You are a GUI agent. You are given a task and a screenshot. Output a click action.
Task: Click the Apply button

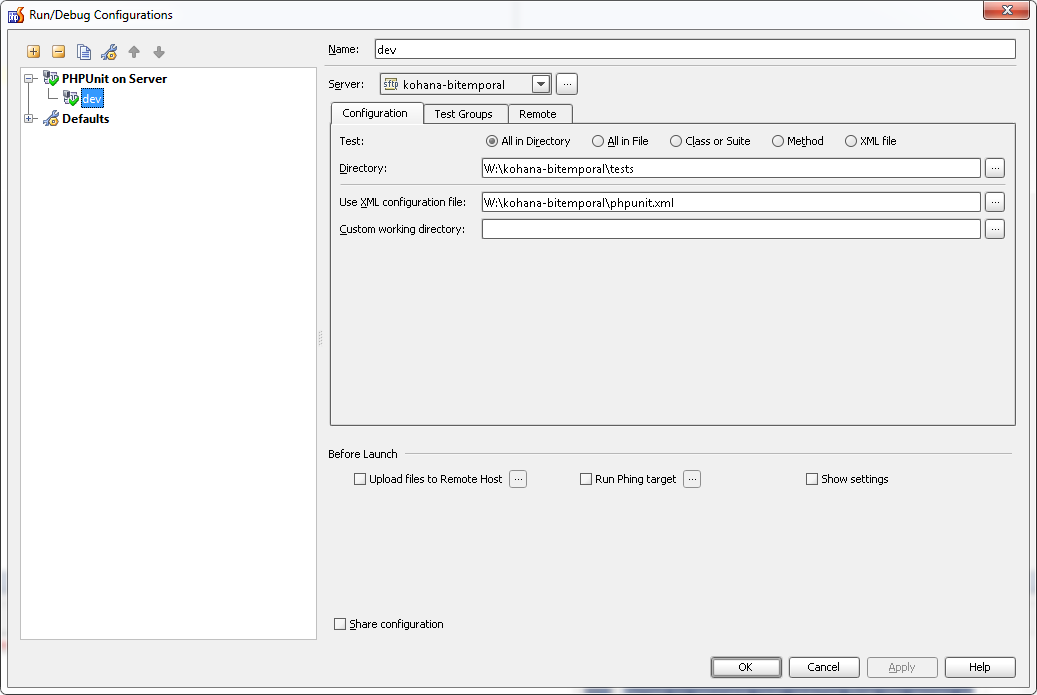[x=901, y=667]
